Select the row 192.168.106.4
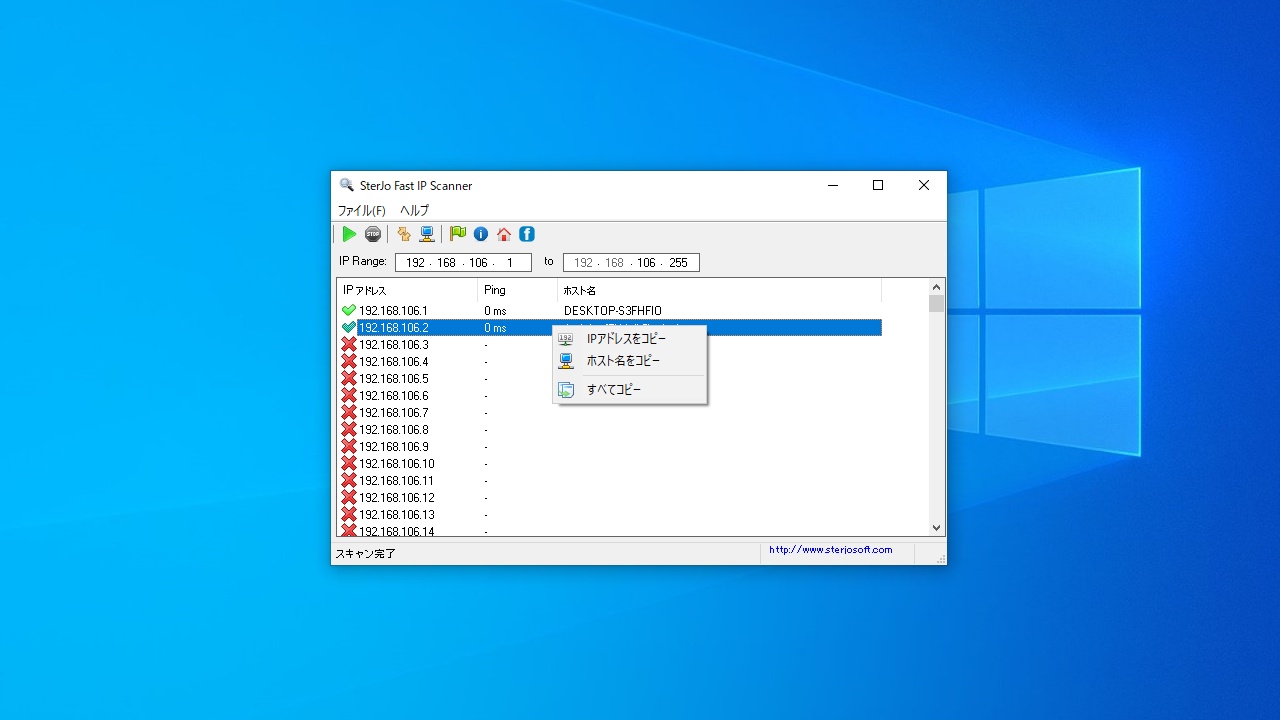This screenshot has width=1280, height=720. [x=610, y=361]
